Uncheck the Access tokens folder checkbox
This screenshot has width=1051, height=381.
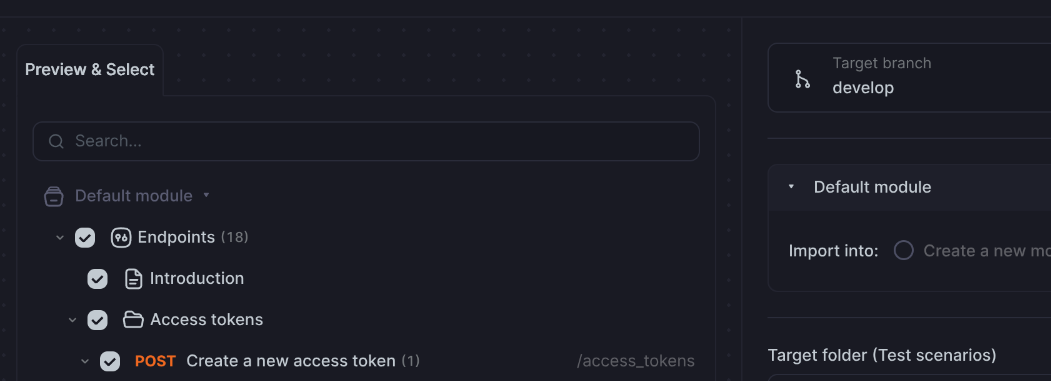tap(97, 320)
